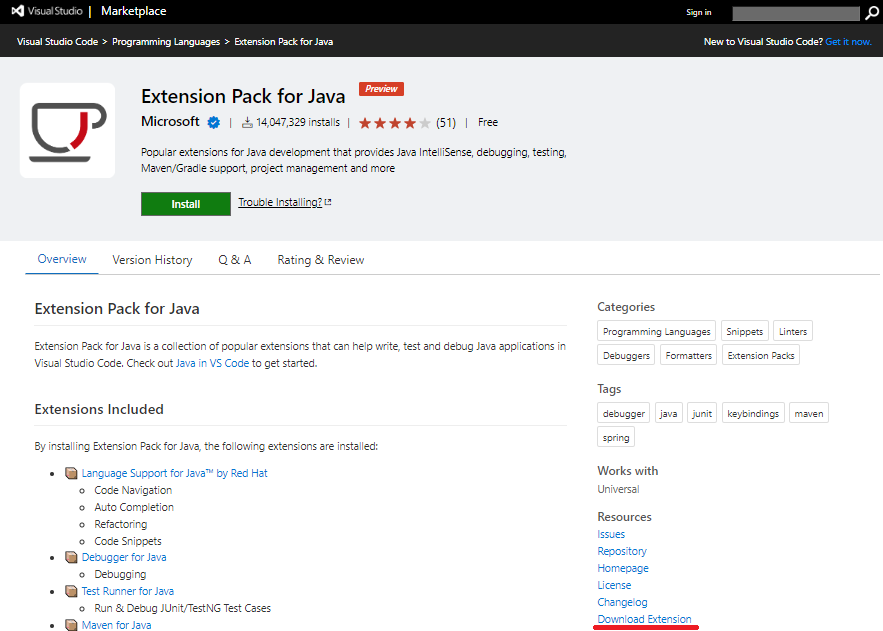883x631 pixels.
Task: Switch to the Overview tab
Action: tap(62, 259)
